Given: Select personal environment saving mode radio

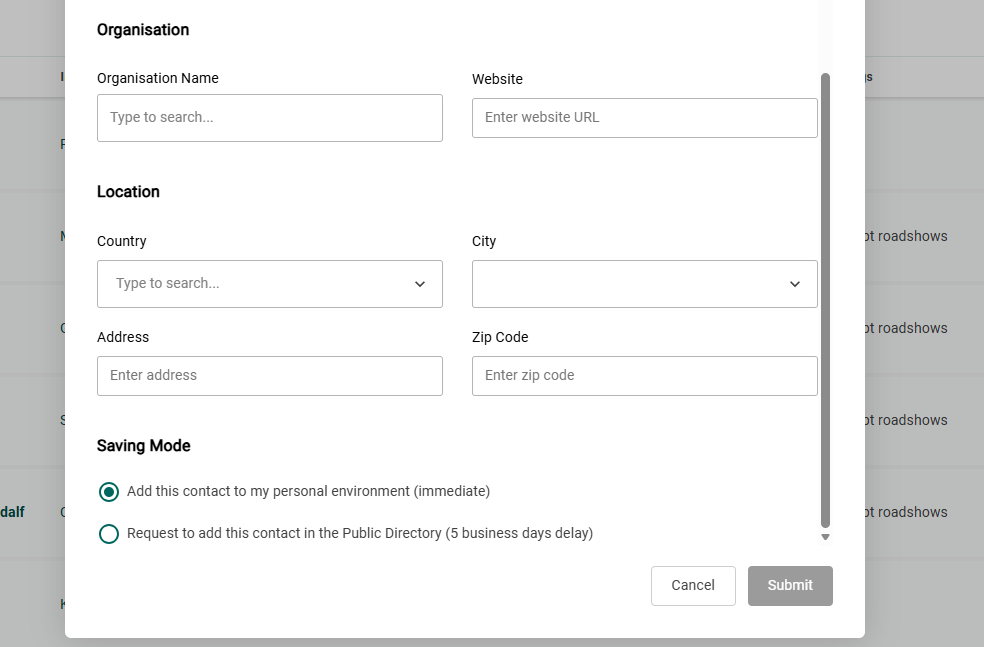Looking at the screenshot, I should 109,492.
